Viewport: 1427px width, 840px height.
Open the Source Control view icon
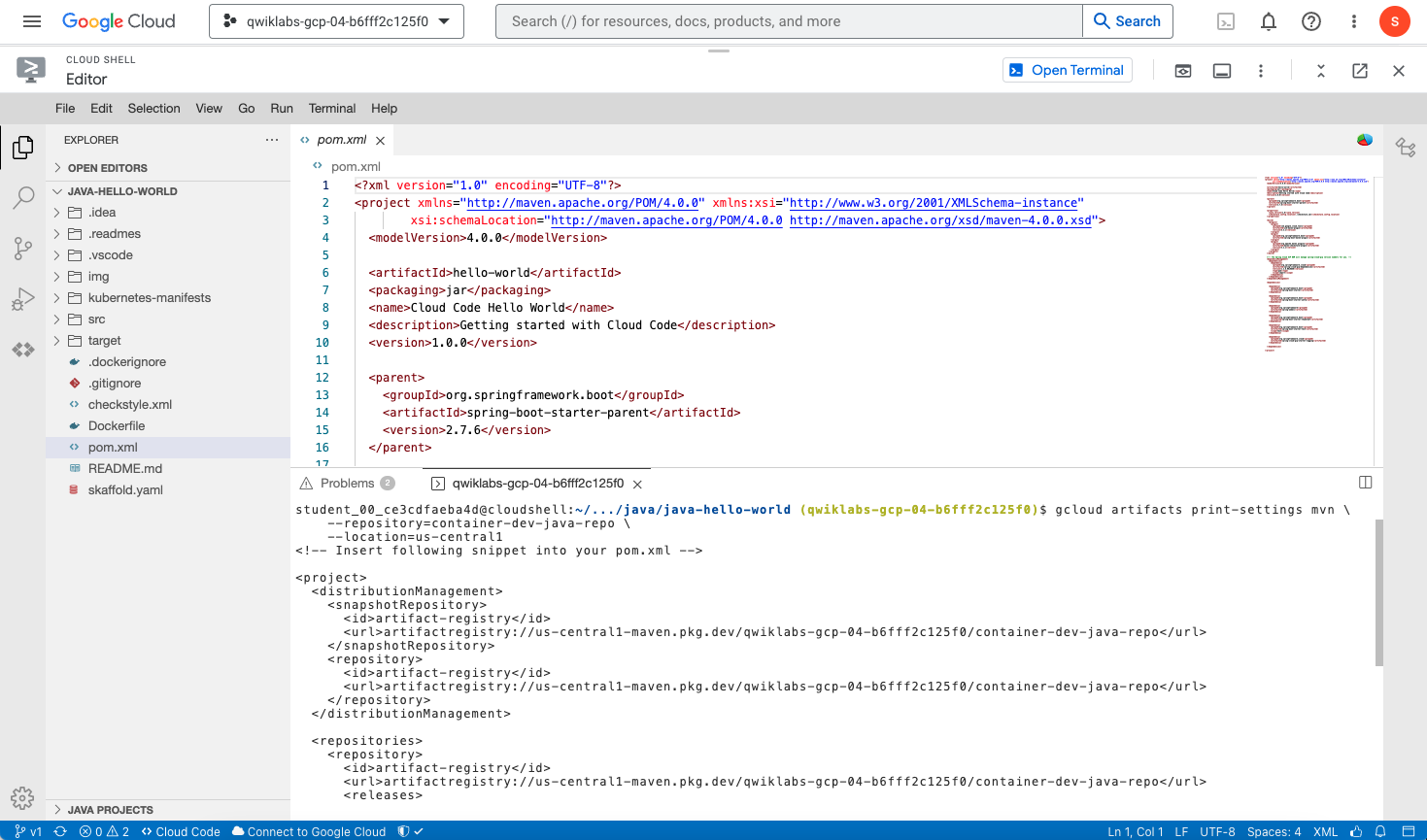[23, 249]
